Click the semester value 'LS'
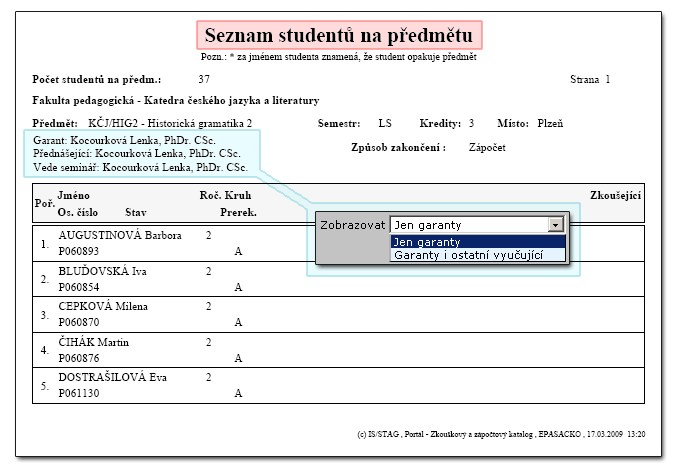 (x=385, y=123)
